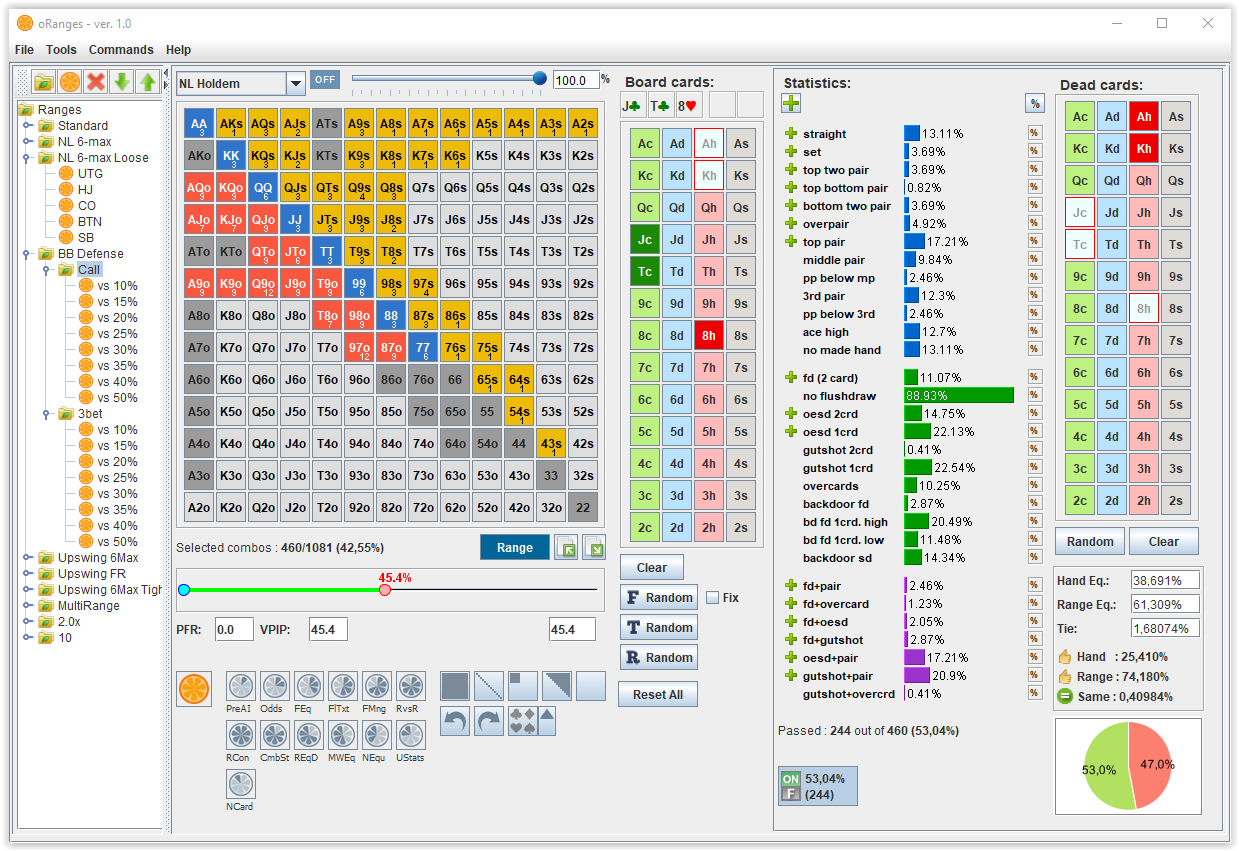Click the range percentage slider handle at top
This screenshot has height=851, width=1239.
540,78
